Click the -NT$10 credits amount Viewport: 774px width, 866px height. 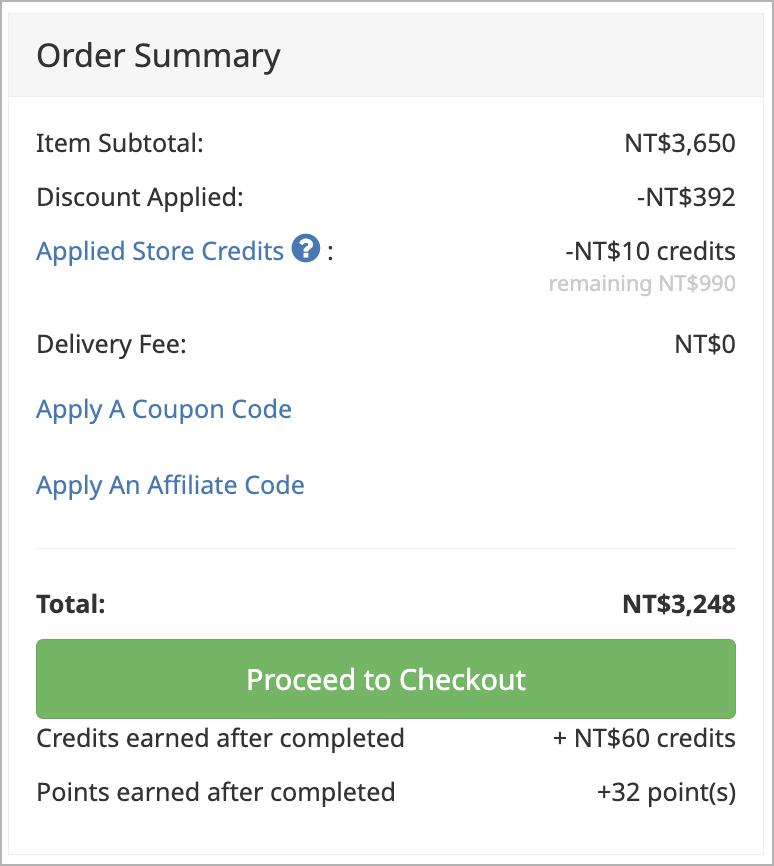pos(650,251)
